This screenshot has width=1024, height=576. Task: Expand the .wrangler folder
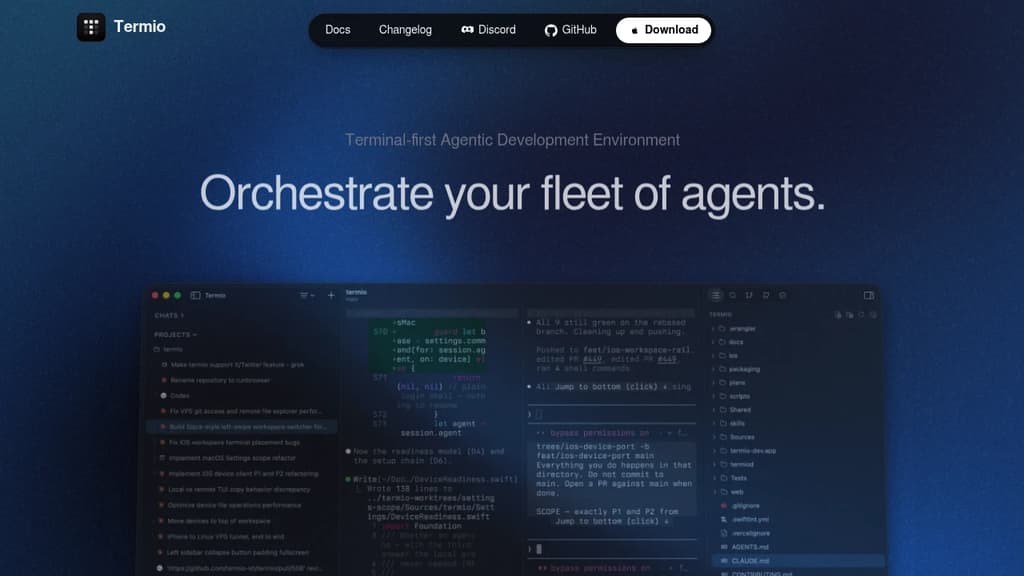(x=735, y=328)
